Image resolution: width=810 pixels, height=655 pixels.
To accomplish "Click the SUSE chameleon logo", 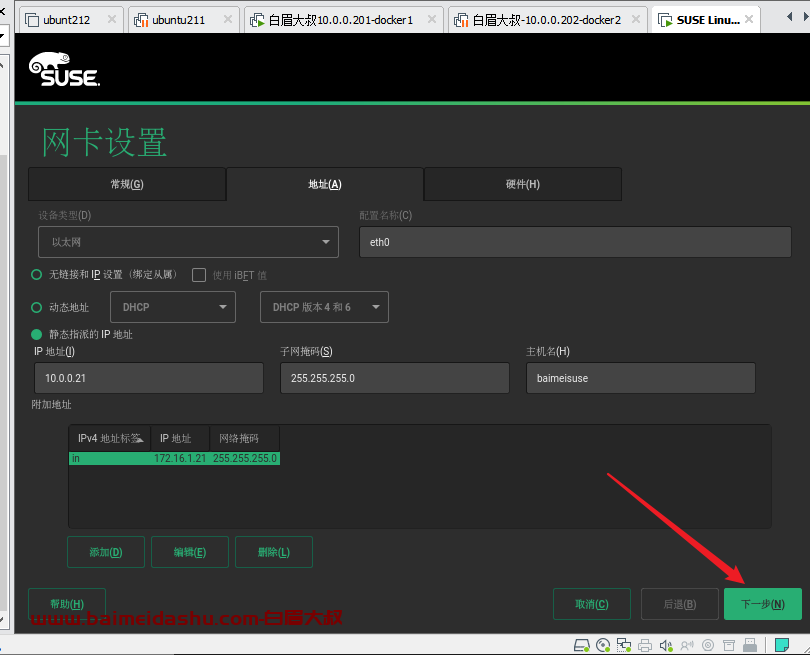I will [x=65, y=69].
